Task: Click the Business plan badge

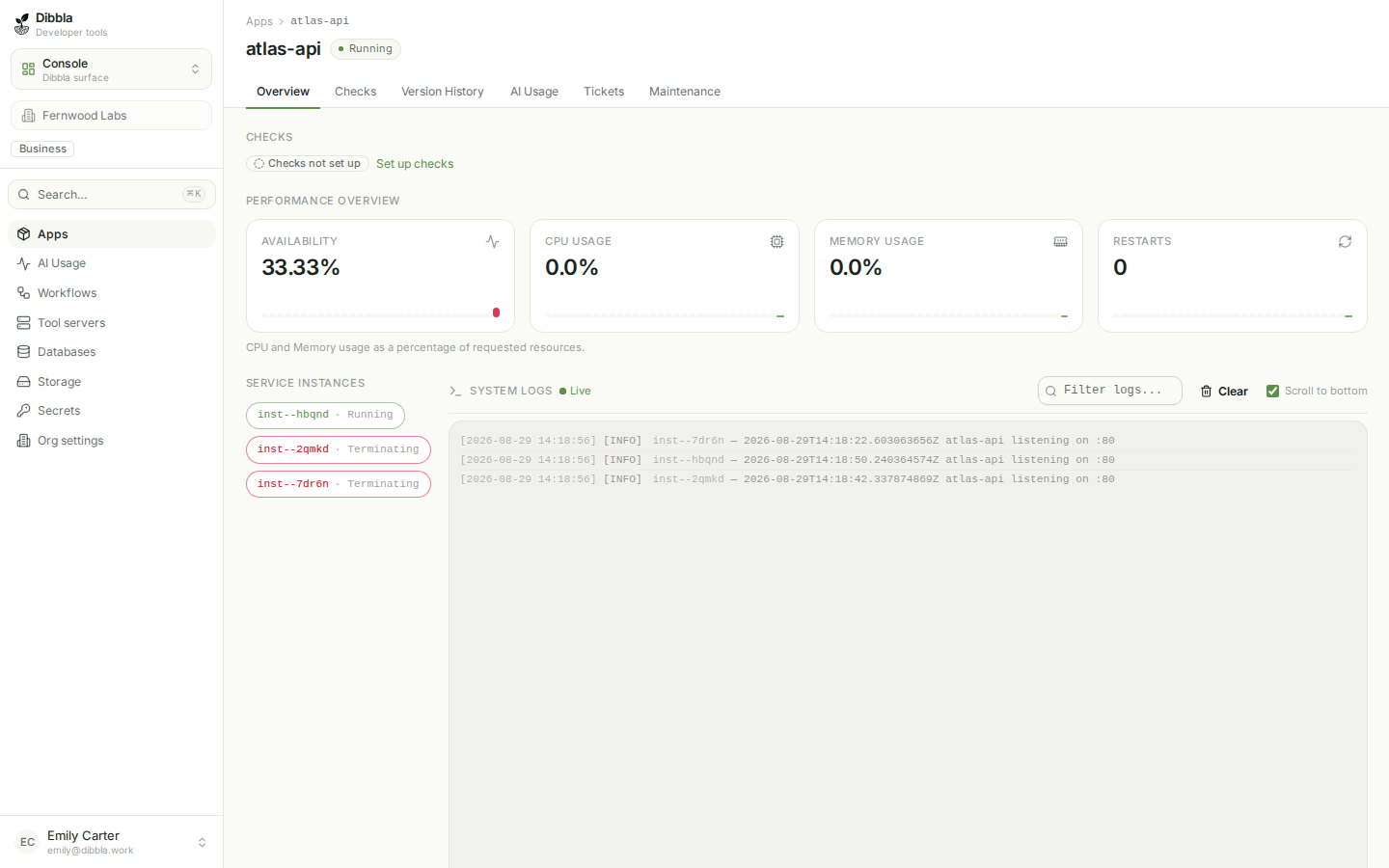Action: pyautogui.click(x=42, y=149)
